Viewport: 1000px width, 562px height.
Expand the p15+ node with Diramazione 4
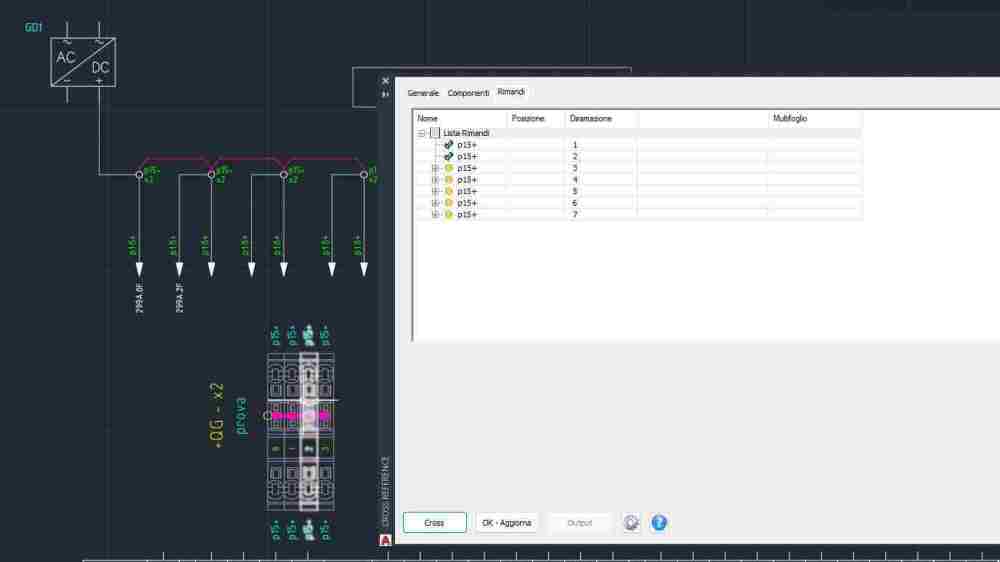(436, 180)
